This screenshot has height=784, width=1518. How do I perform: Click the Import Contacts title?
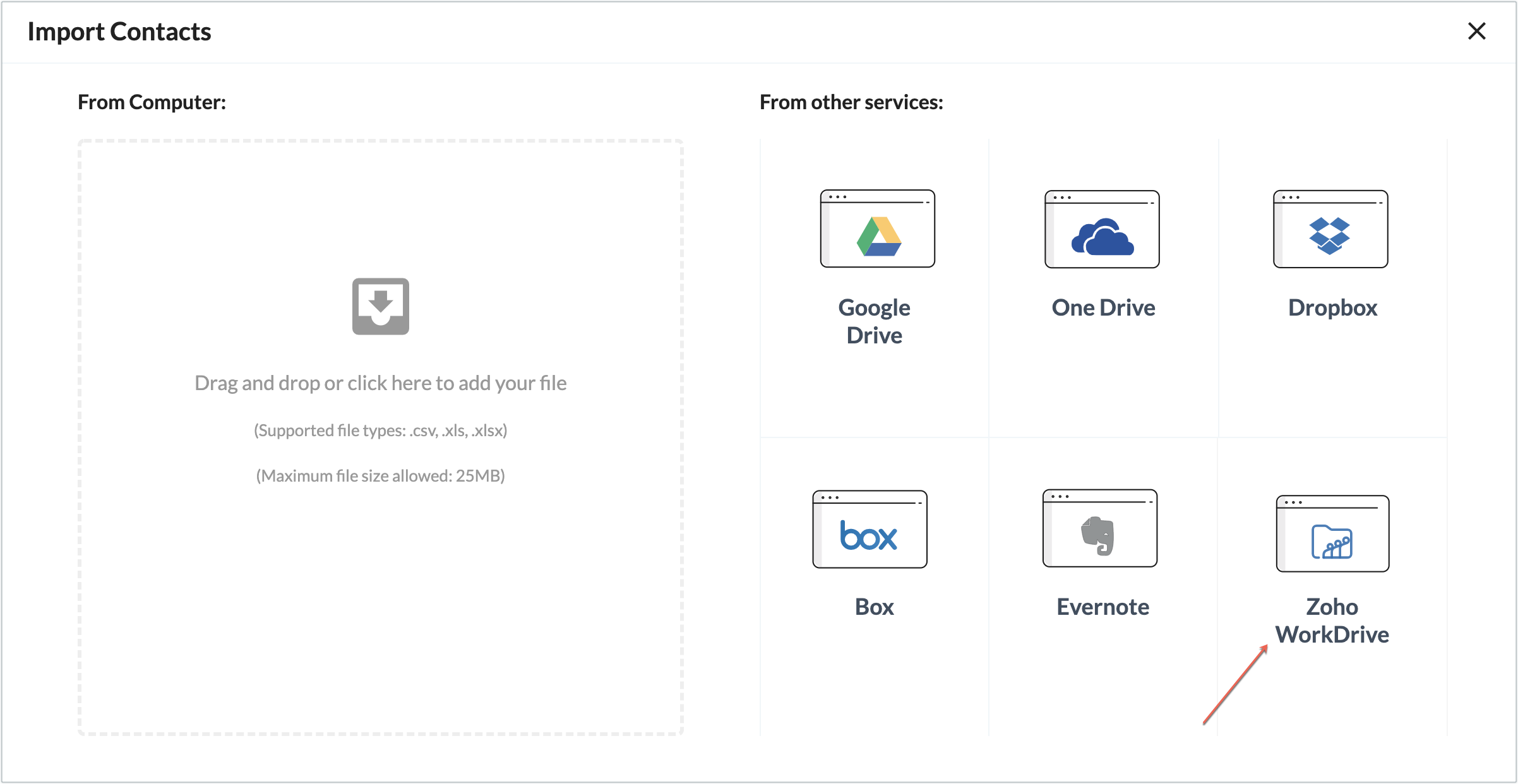119,32
